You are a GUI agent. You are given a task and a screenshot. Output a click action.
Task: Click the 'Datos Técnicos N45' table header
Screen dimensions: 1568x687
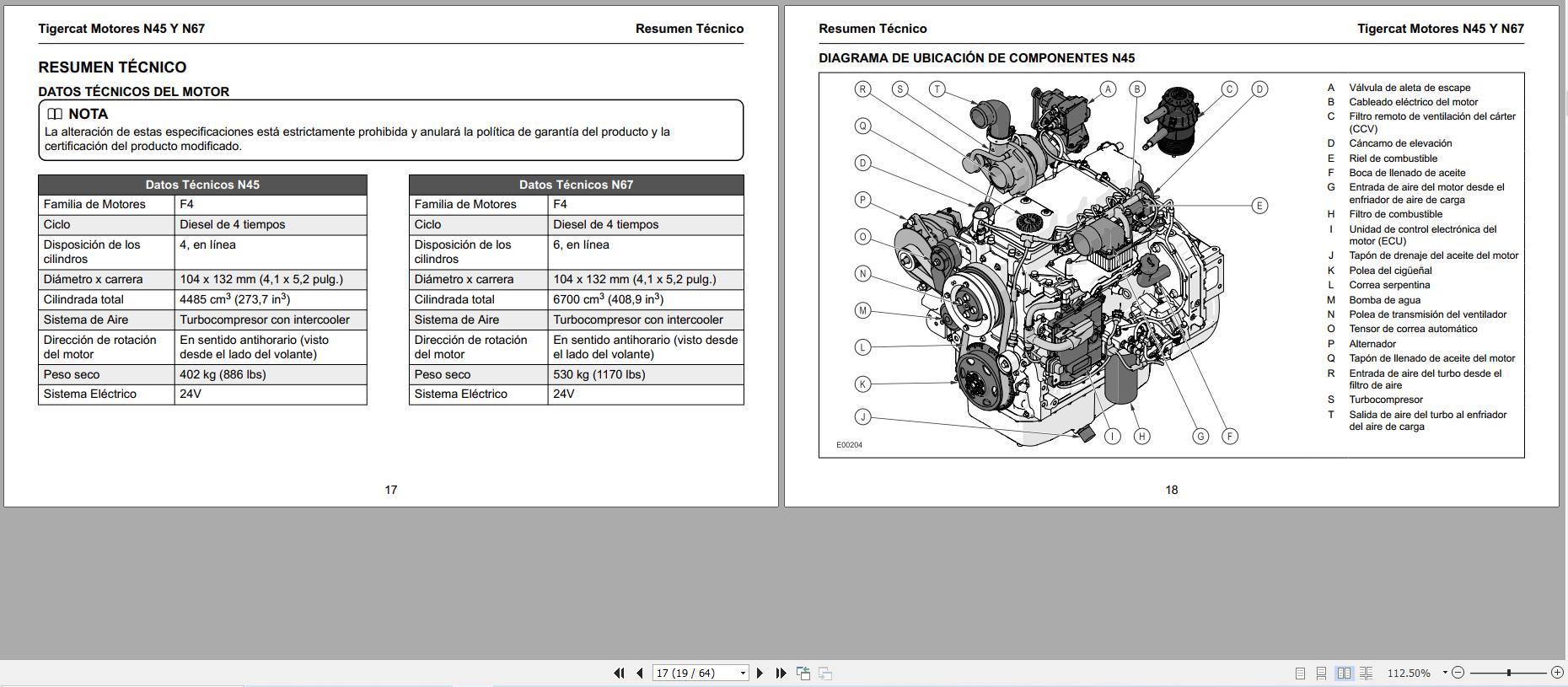point(202,185)
